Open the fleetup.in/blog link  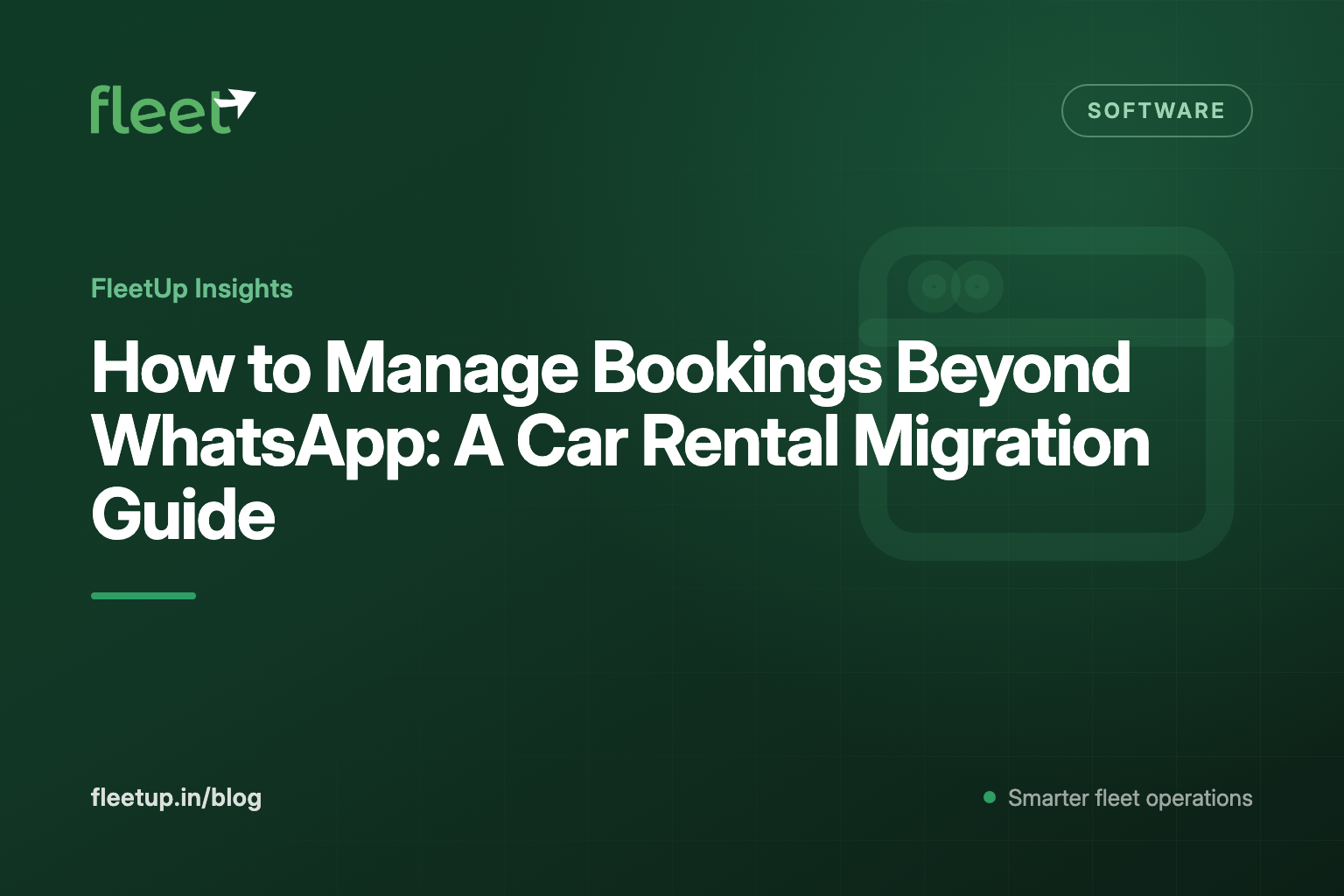point(176,798)
